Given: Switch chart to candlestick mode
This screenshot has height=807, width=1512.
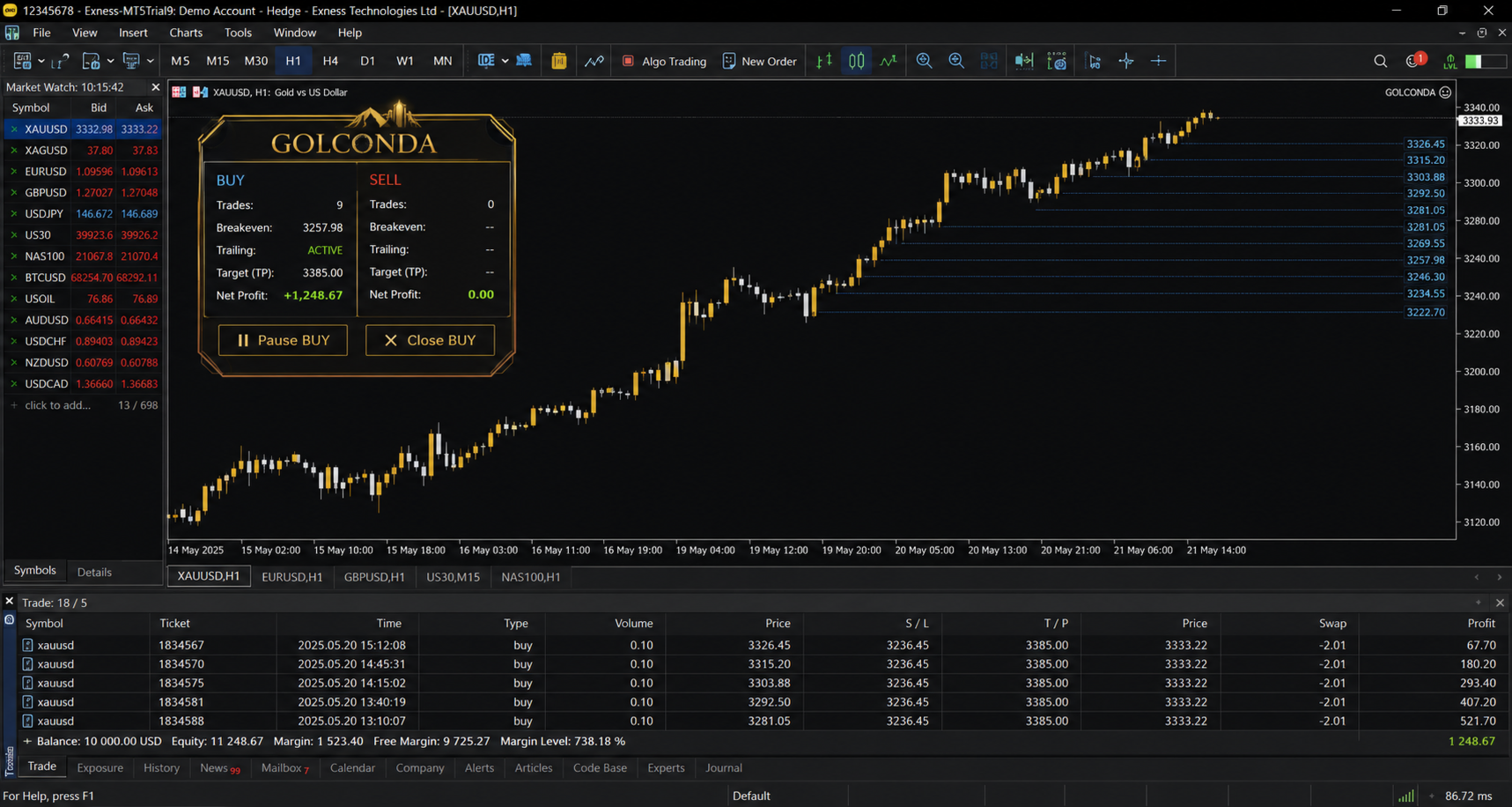Looking at the screenshot, I should (x=856, y=61).
